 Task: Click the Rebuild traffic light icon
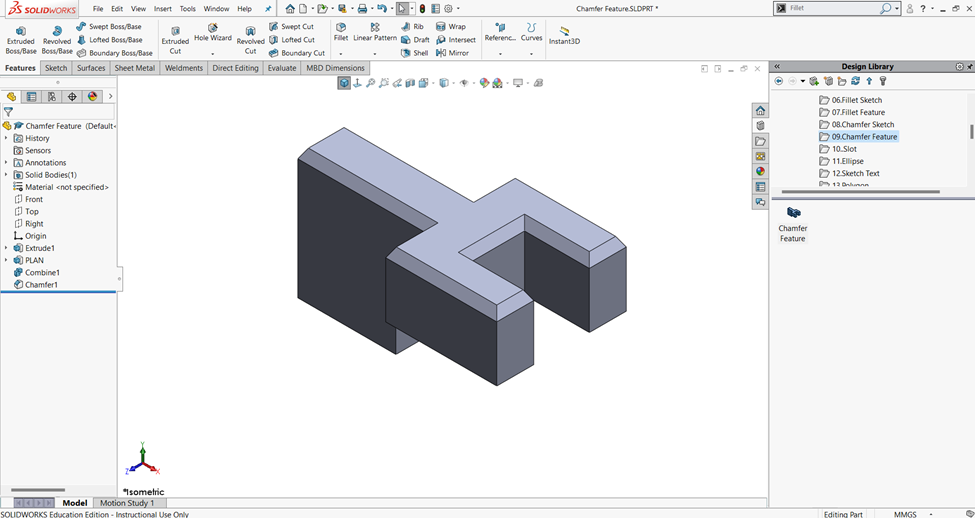coord(422,9)
